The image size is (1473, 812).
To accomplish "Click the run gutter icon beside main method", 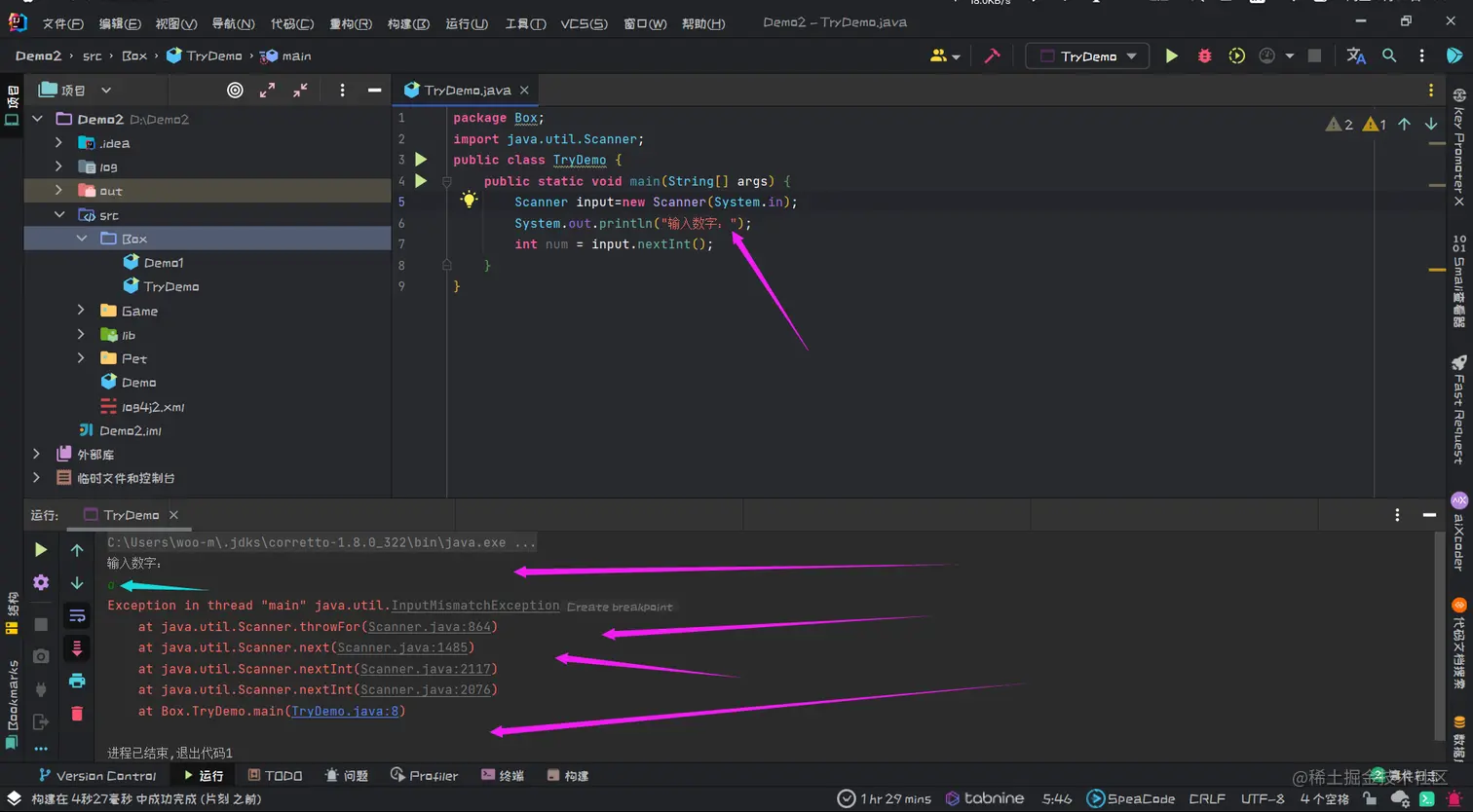I will click(x=421, y=181).
